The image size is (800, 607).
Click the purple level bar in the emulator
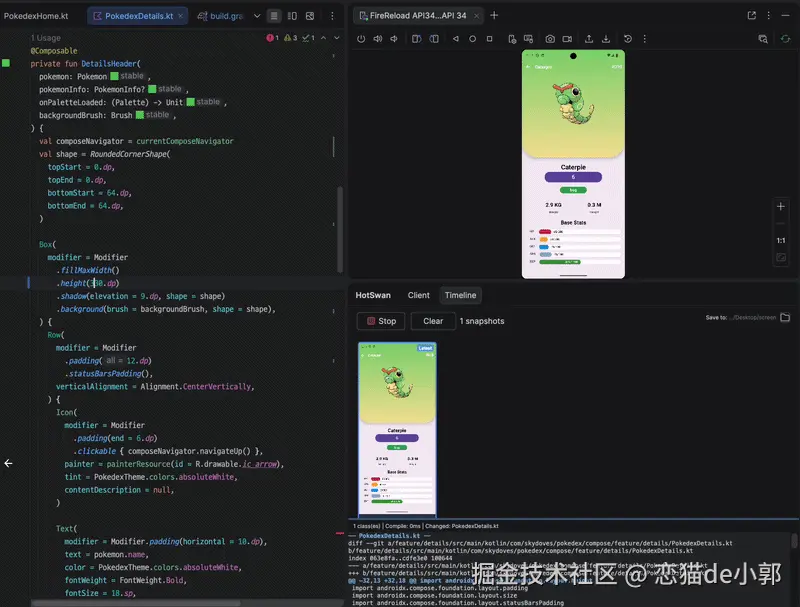[573, 177]
